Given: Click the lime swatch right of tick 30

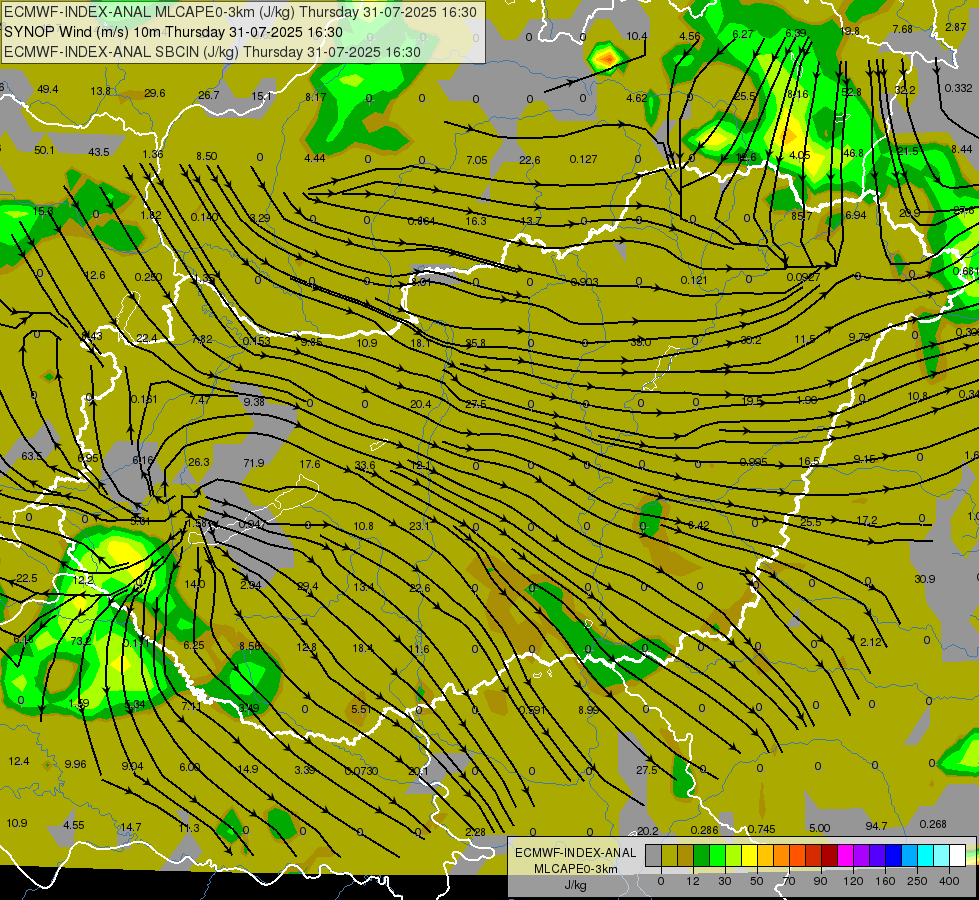Looking at the screenshot, I should tap(734, 855).
